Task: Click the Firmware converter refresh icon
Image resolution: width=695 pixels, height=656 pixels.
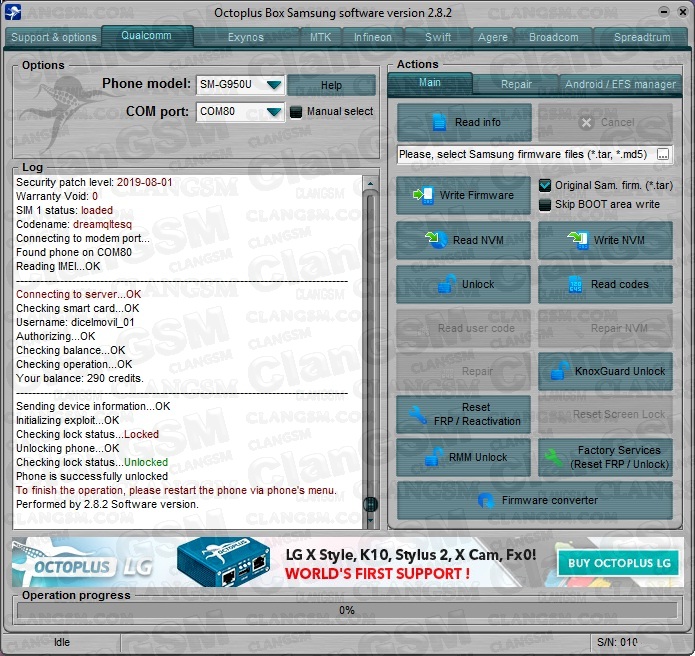Action: click(485, 500)
